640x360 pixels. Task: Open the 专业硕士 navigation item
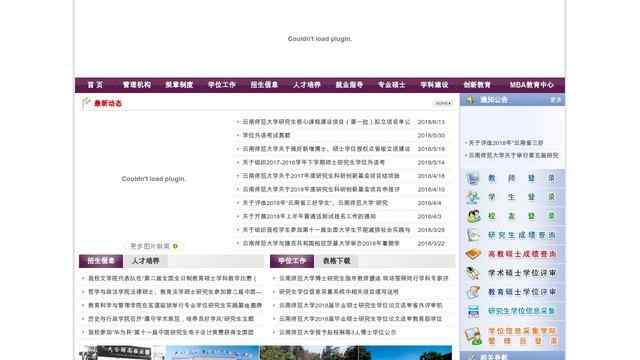tap(391, 85)
